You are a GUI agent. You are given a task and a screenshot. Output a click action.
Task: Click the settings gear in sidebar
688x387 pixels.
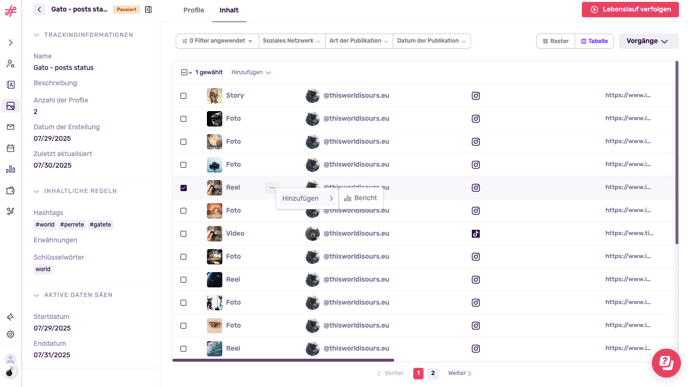pyautogui.click(x=11, y=334)
